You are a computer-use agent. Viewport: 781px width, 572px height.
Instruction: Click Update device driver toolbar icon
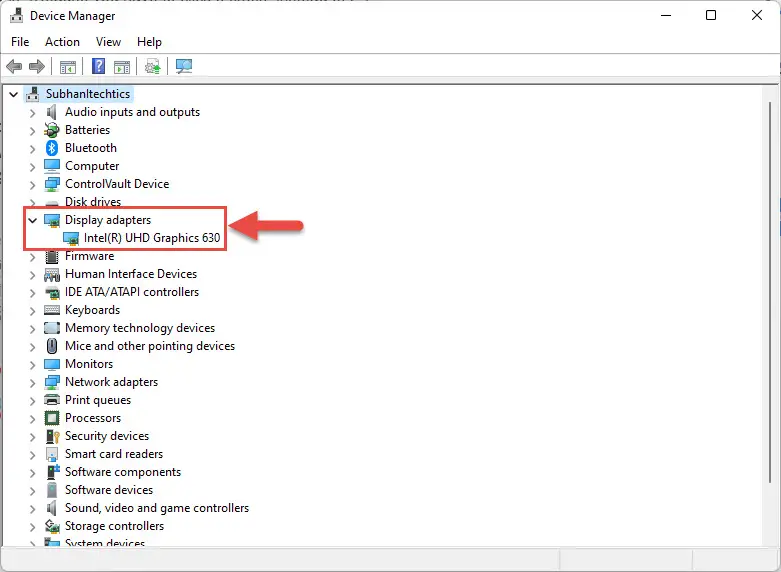tap(152, 66)
